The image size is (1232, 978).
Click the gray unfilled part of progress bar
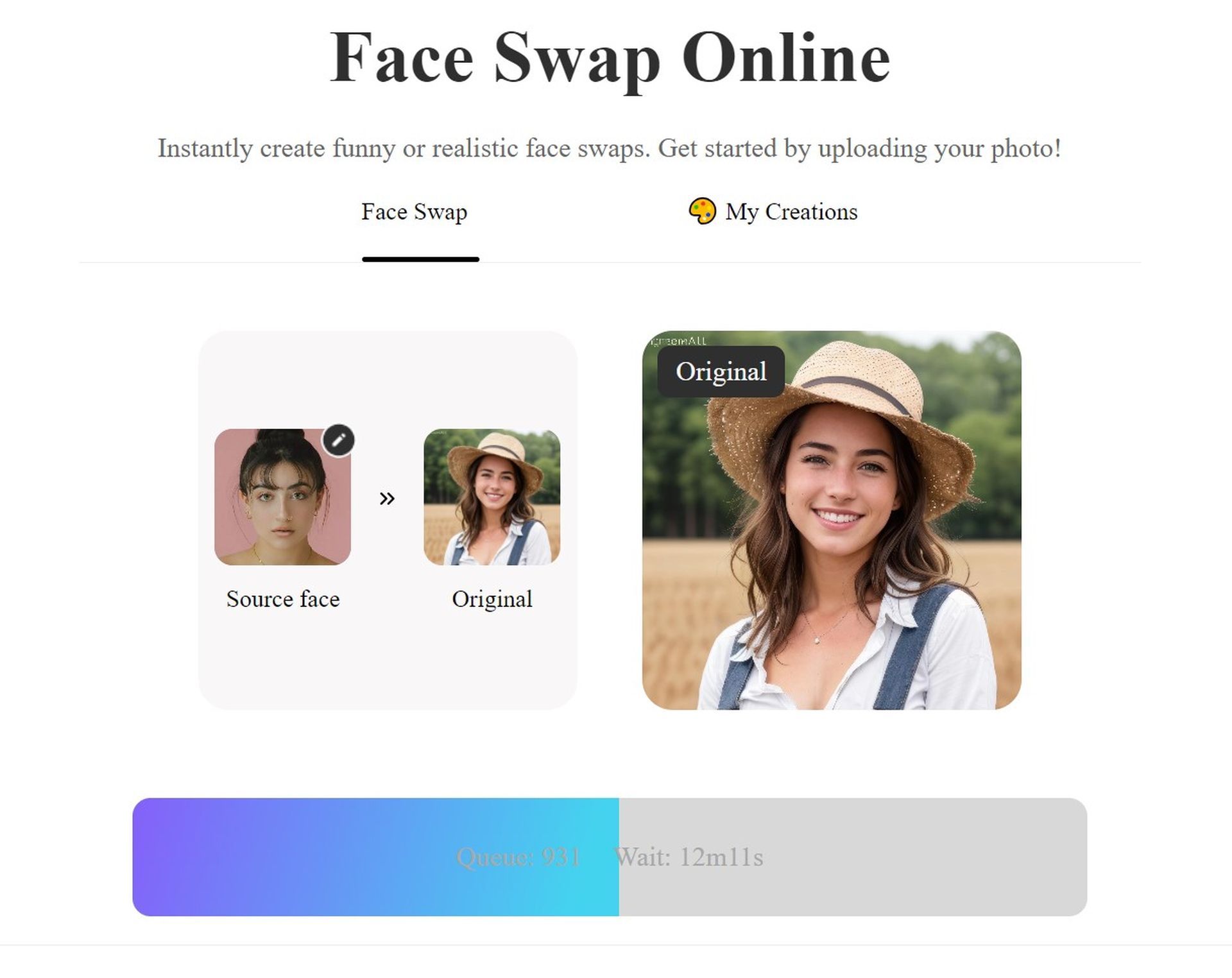tap(853, 857)
